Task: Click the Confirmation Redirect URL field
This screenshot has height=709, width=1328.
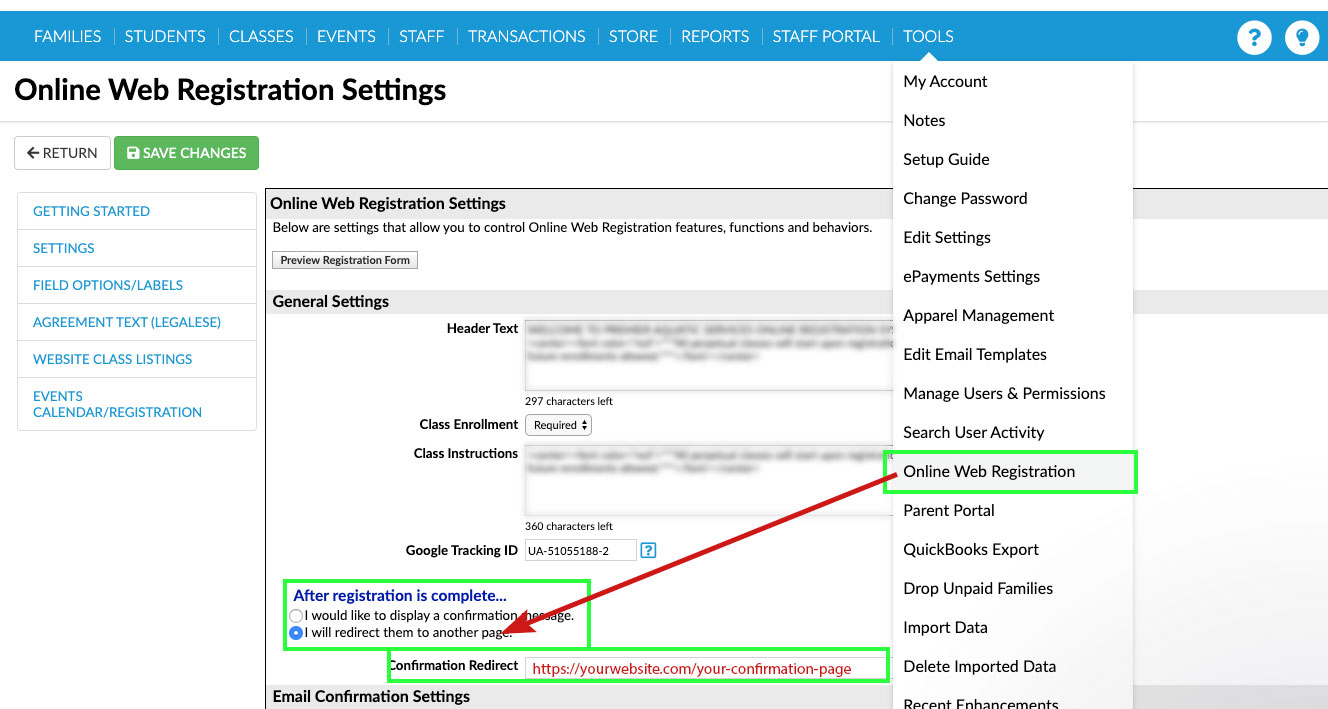Action: pyautogui.click(x=705, y=668)
